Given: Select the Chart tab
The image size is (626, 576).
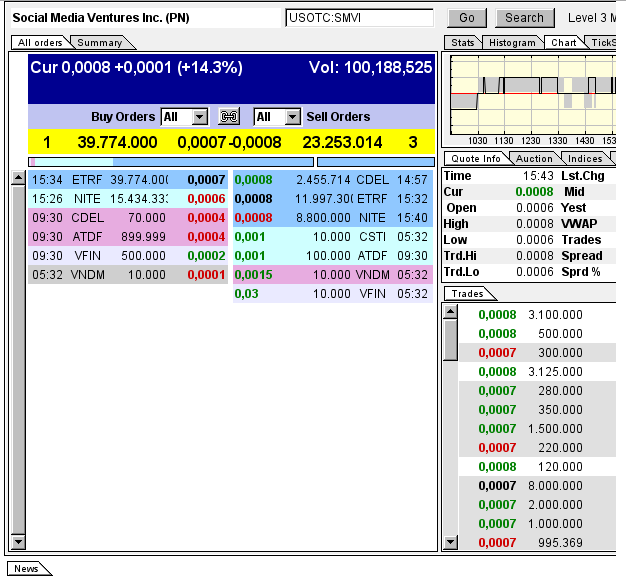Looking at the screenshot, I should (x=564, y=43).
